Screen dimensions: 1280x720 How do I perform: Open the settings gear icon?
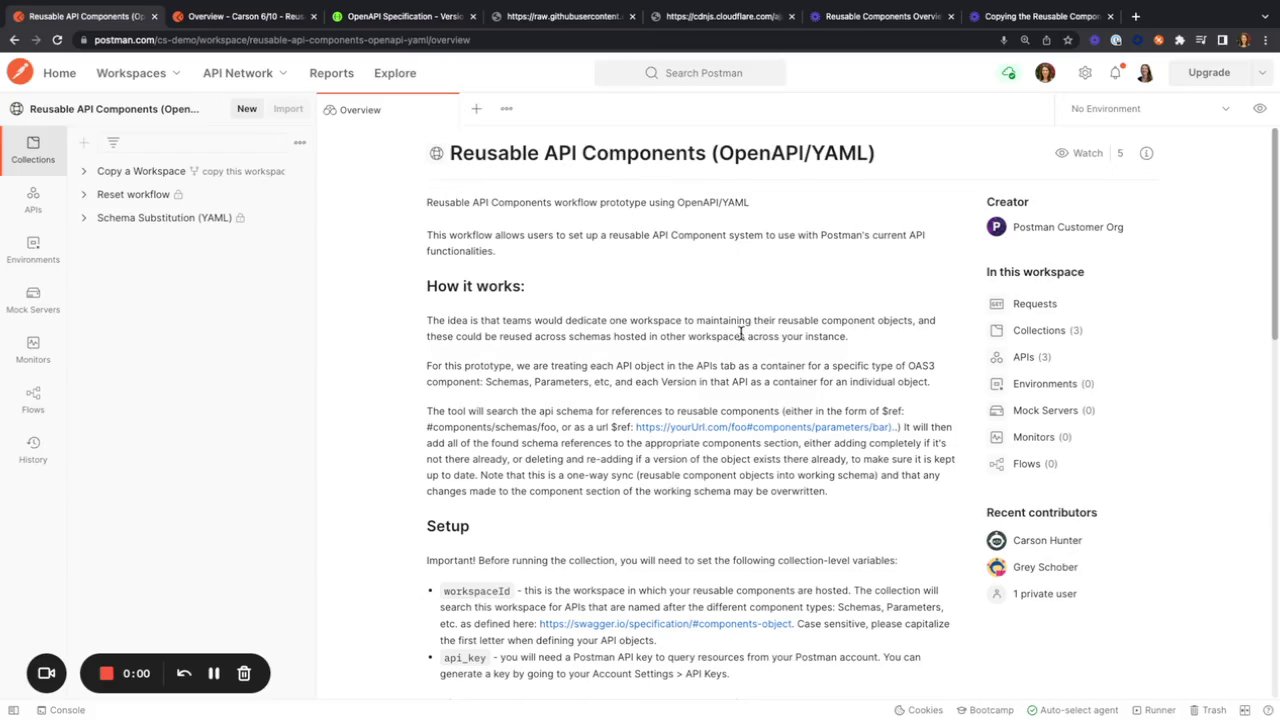tap(1085, 72)
